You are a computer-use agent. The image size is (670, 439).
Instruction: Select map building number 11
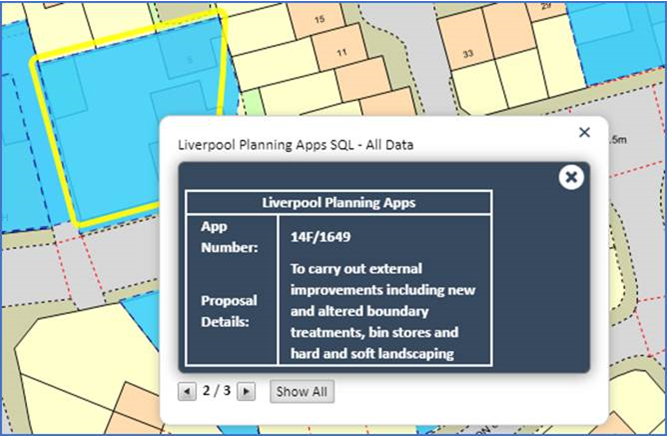click(x=342, y=53)
